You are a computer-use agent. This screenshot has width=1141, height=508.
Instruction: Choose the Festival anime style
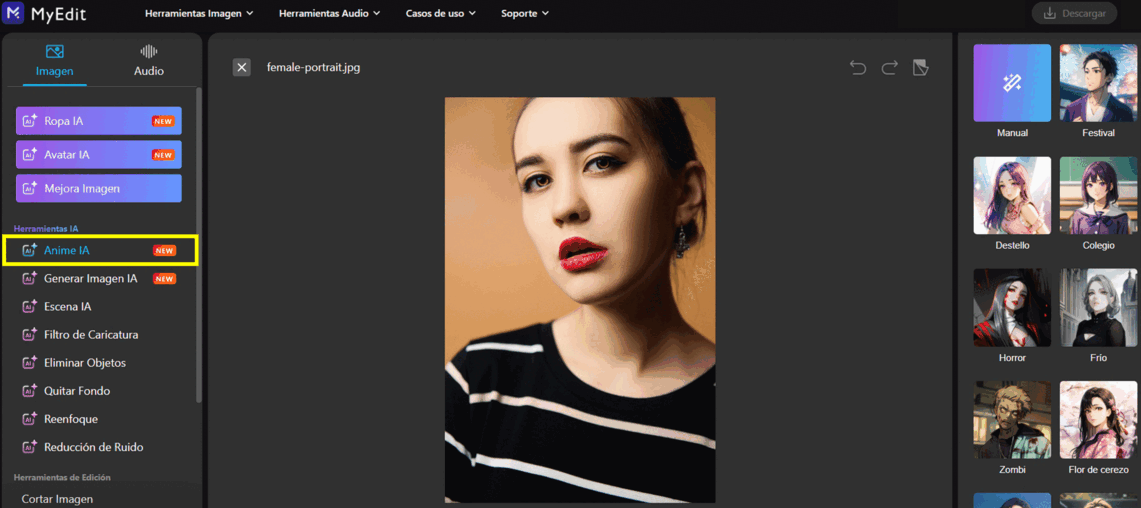click(1098, 83)
